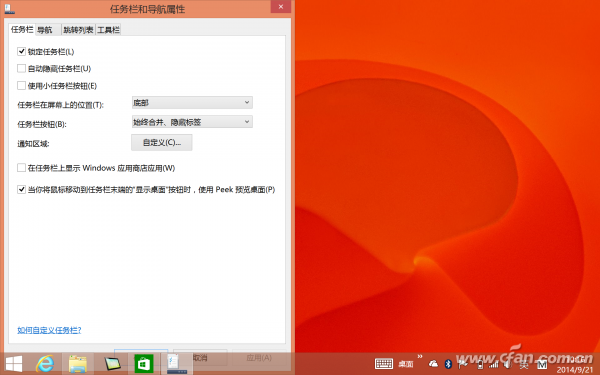Image resolution: width=600 pixels, height=375 pixels.
Task: Toggle the 锁定任务栏(L) checkbox
Action: pyautogui.click(x=21, y=51)
